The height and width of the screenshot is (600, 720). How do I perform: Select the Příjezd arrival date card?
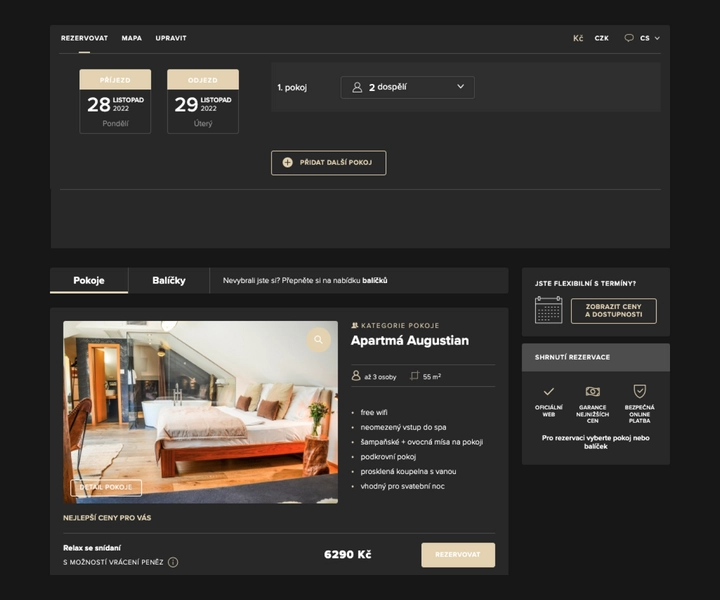coord(115,101)
